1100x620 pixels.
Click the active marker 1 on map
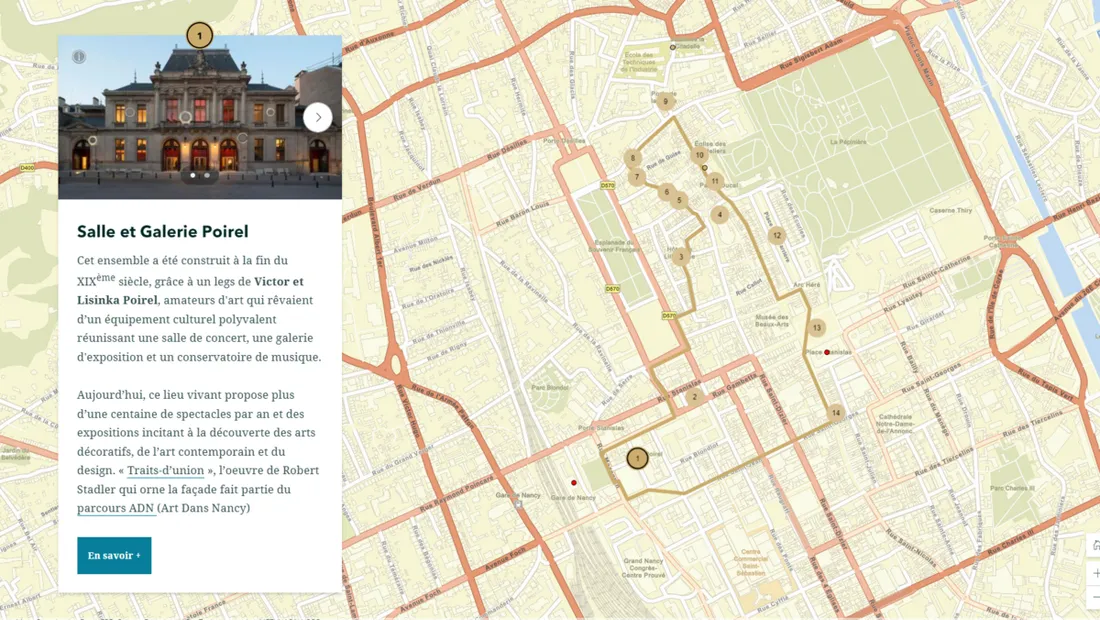pos(637,458)
